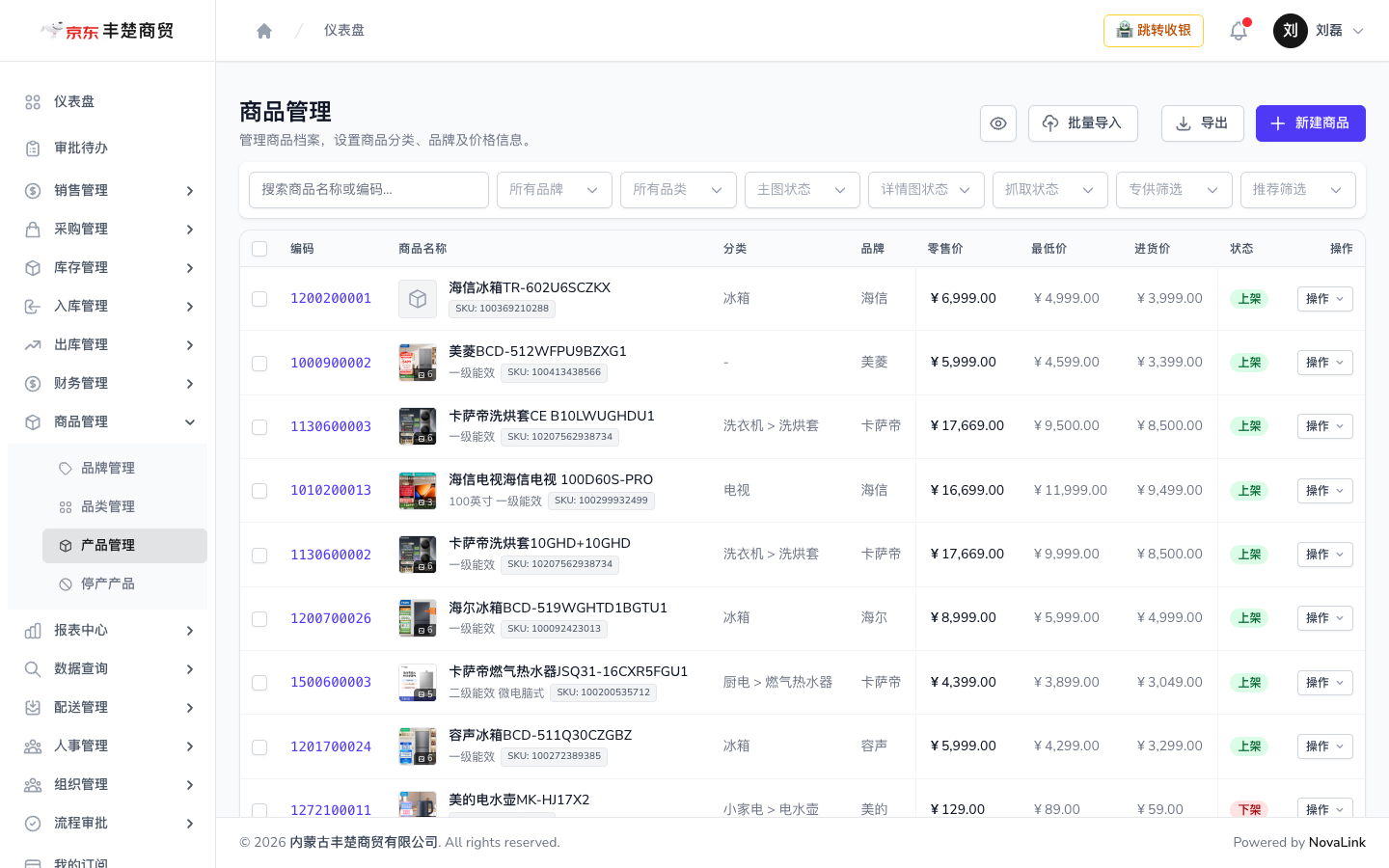
Task: Click the 刘 user avatar
Action: [1291, 31]
